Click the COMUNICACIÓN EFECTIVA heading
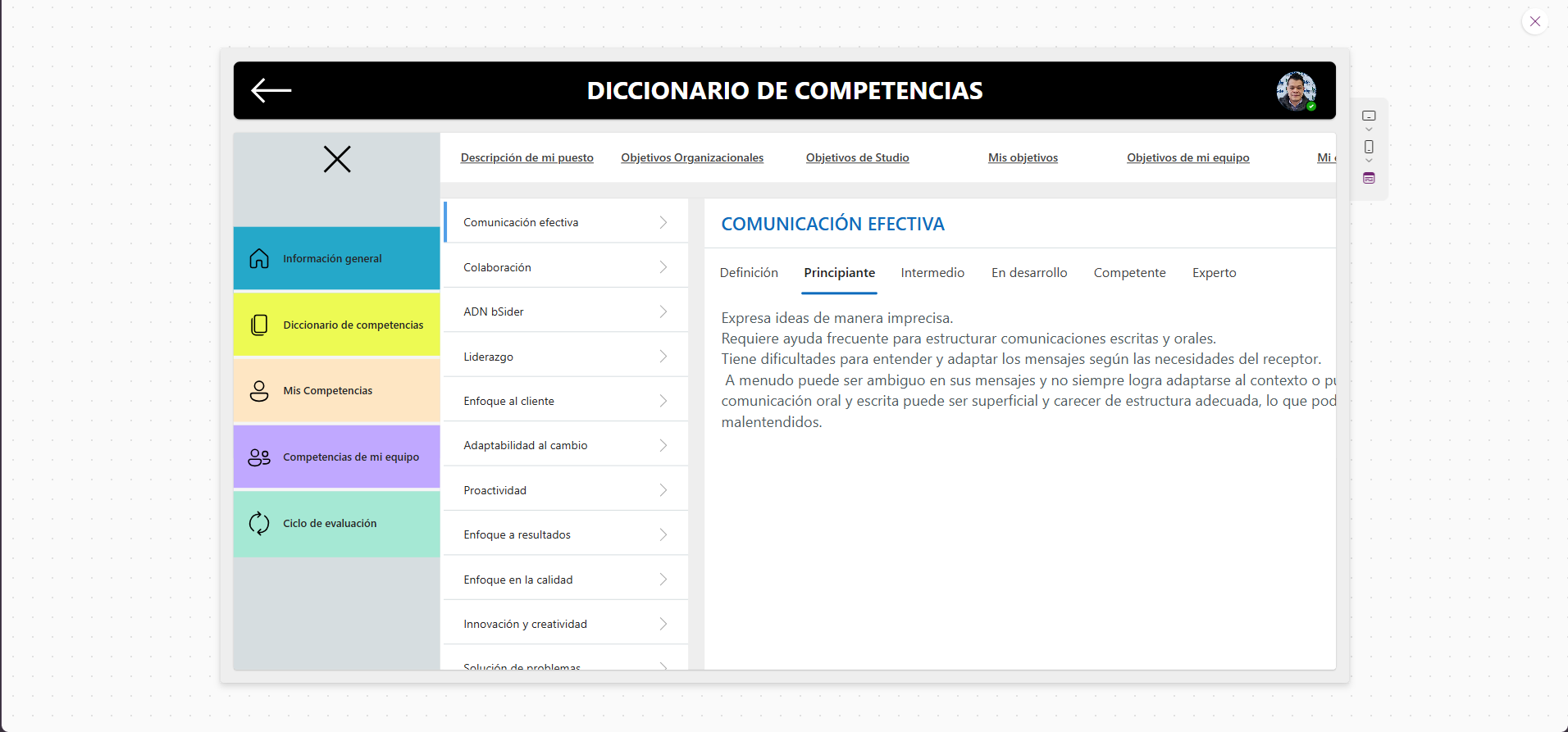 (x=832, y=224)
